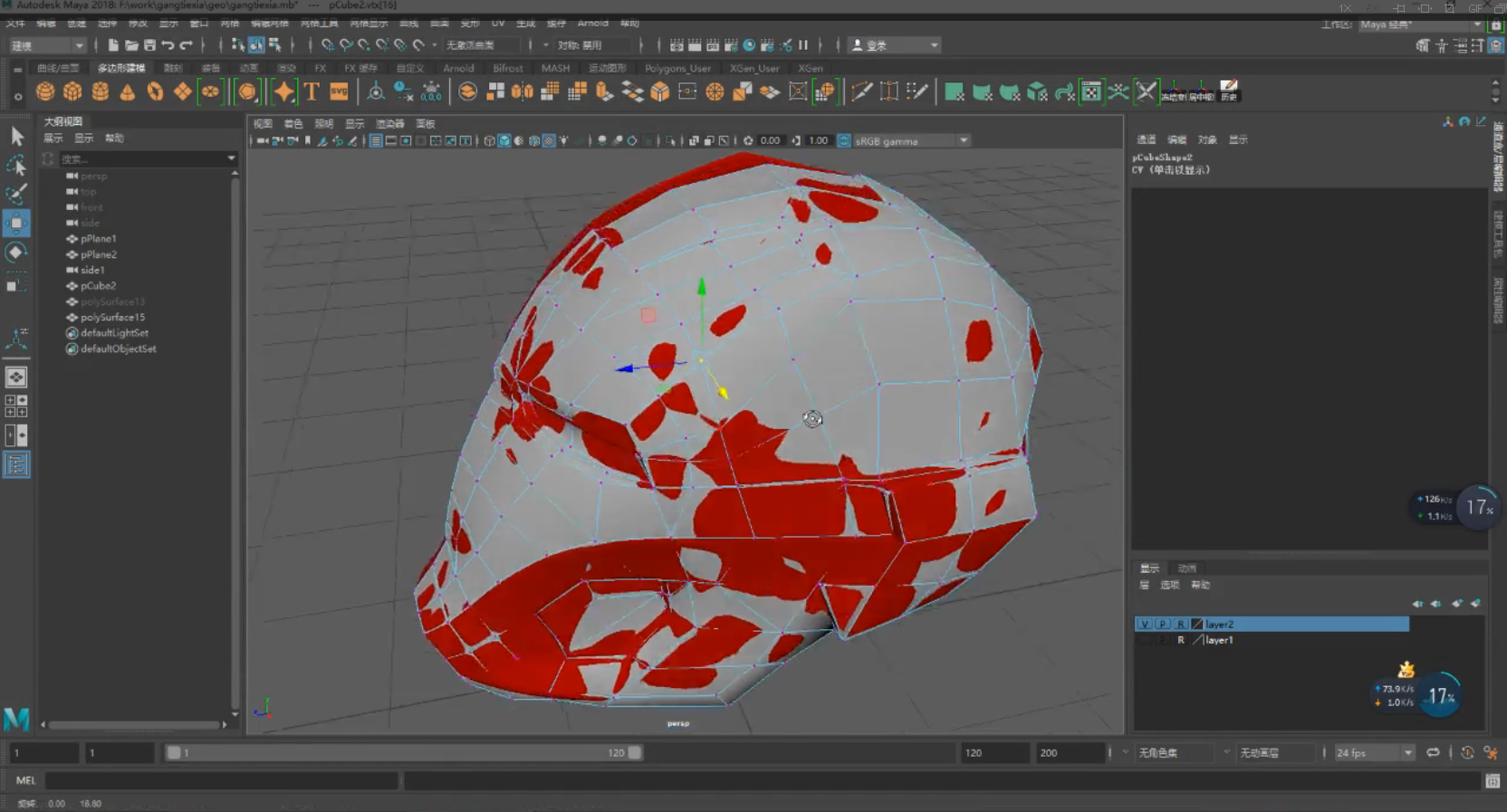The height and width of the screenshot is (812, 1507).
Task: Click the script editor icon
Action: click(1493, 780)
